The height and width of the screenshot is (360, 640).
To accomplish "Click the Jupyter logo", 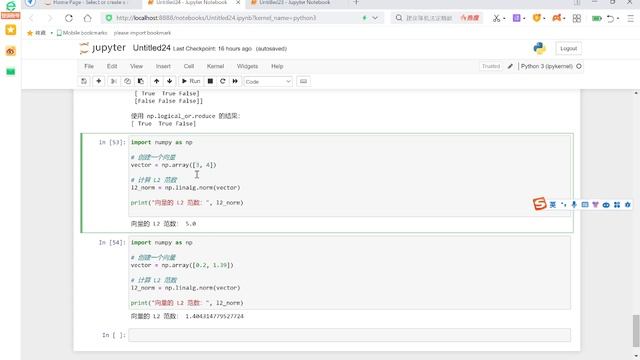I will 103,48.
